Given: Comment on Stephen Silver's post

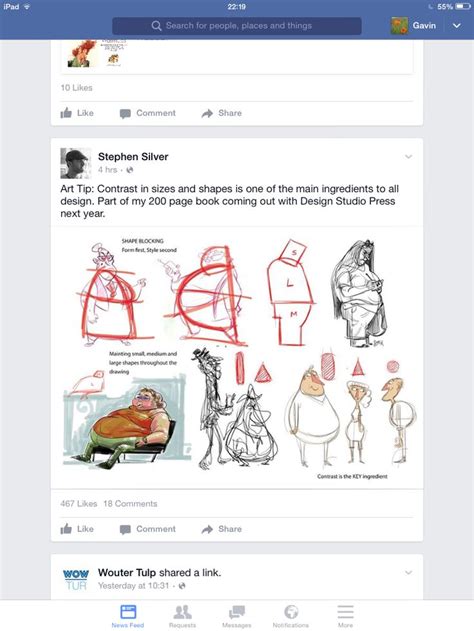Looking at the screenshot, I should pyautogui.click(x=148, y=529).
